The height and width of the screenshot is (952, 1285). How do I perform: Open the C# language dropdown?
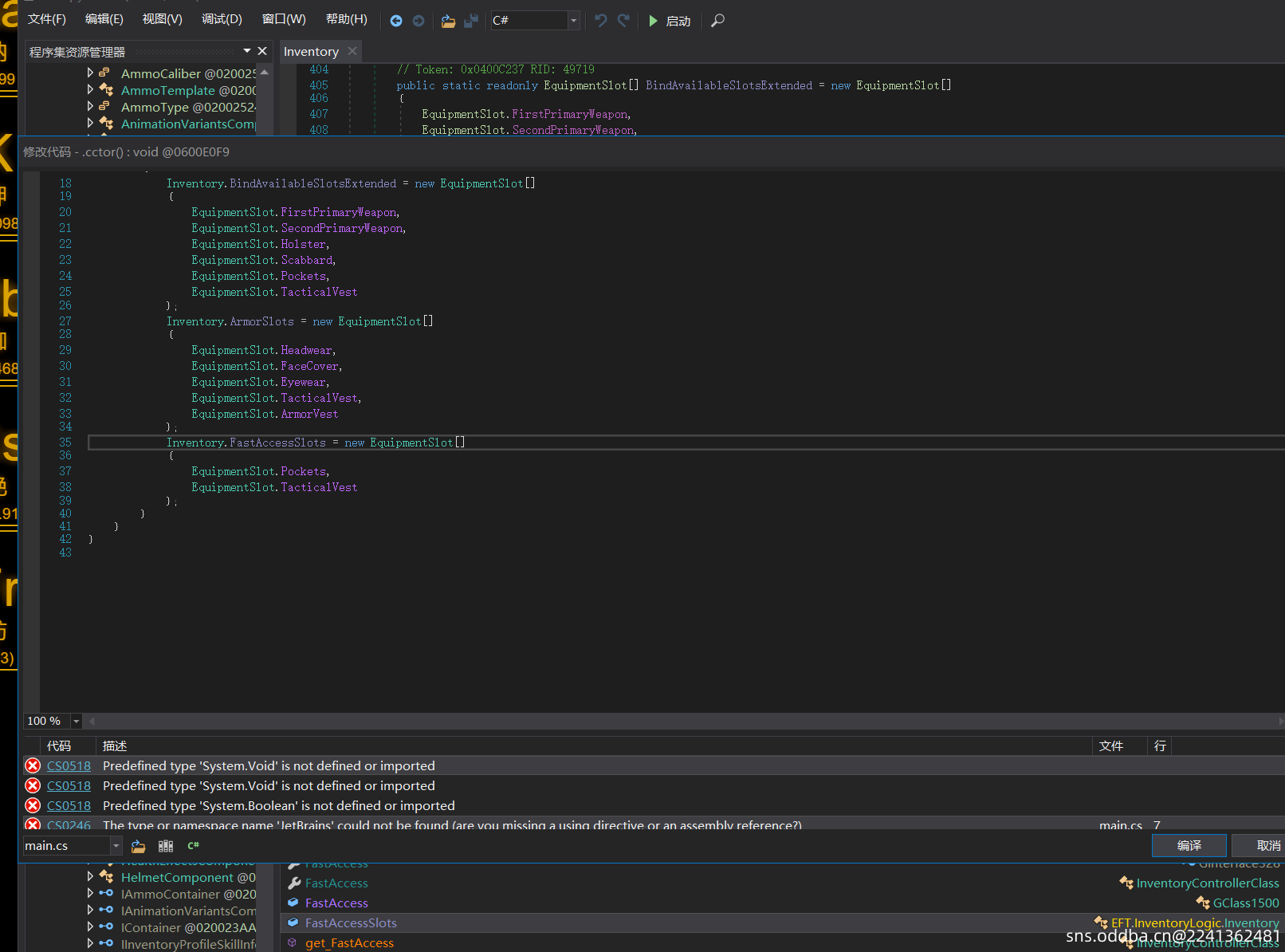pyautogui.click(x=573, y=21)
